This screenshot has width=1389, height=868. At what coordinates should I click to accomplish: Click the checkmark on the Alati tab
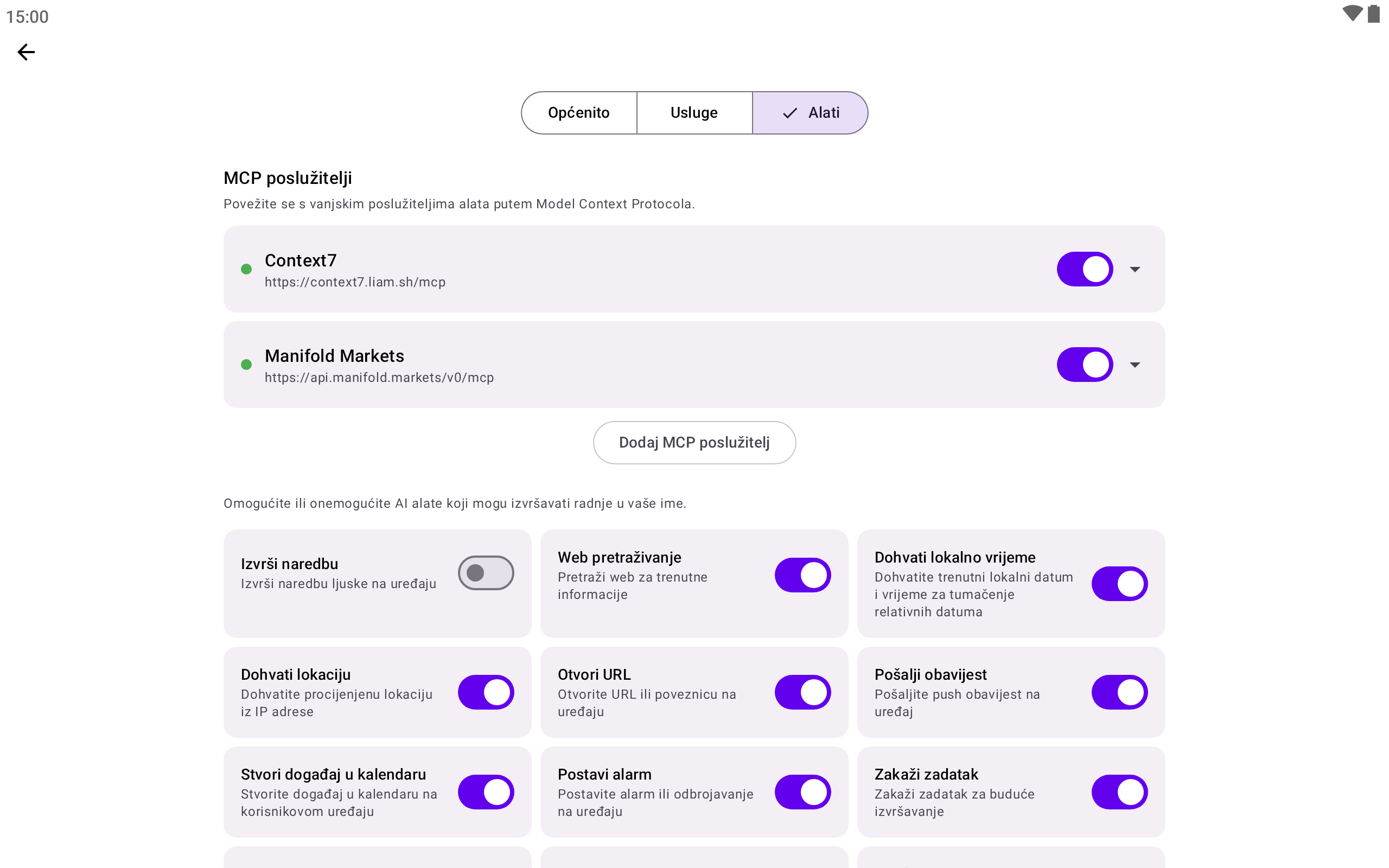791,113
